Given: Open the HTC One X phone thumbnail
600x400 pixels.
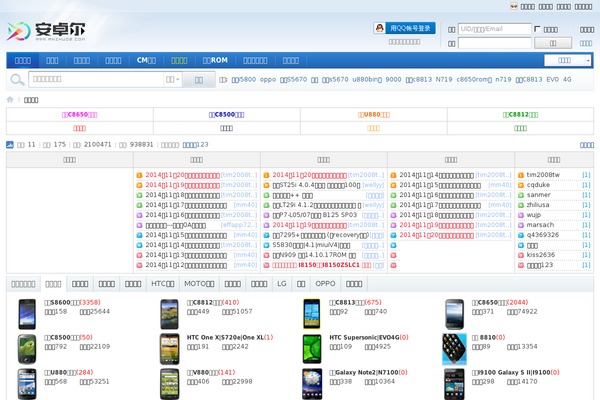Looking at the screenshot, I should point(170,349).
